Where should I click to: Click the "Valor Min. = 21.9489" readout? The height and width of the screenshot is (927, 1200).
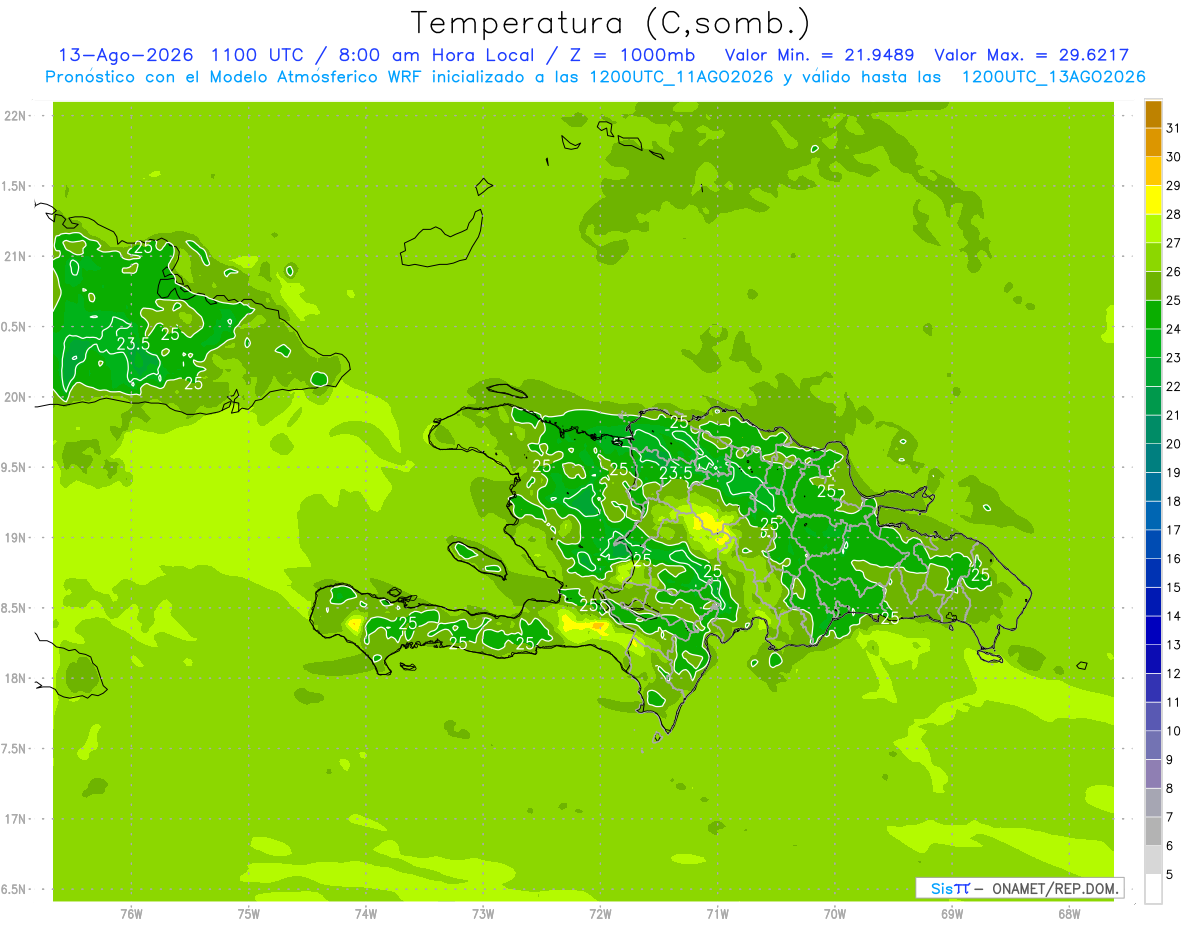click(x=820, y=55)
